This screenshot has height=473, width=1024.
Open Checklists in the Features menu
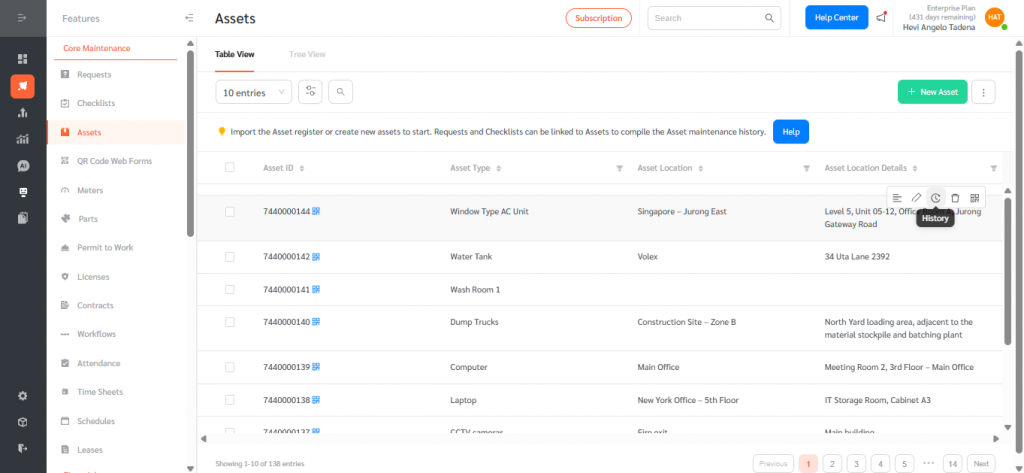[x=96, y=103]
